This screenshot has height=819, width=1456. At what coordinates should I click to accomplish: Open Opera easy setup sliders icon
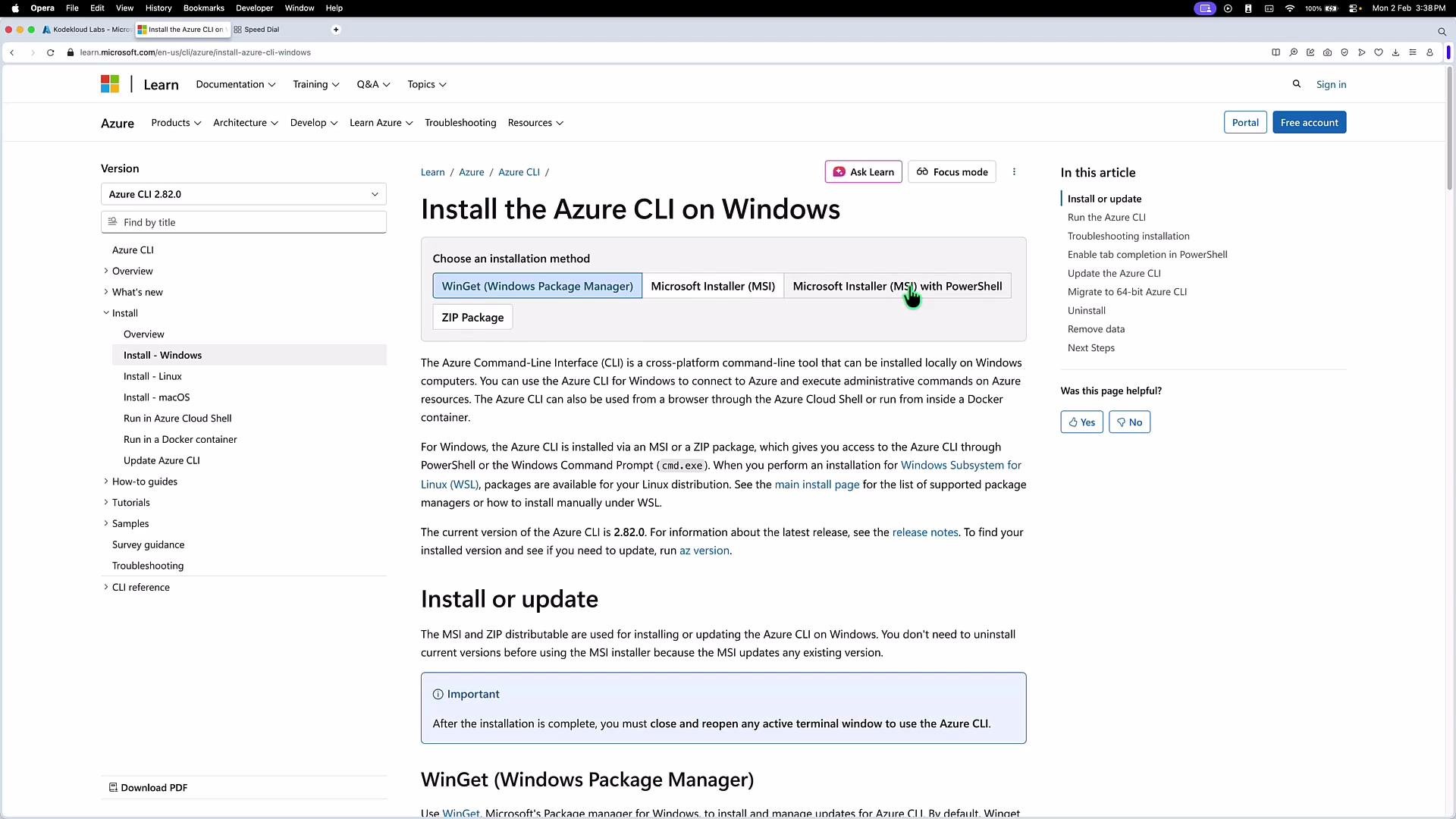1413,52
